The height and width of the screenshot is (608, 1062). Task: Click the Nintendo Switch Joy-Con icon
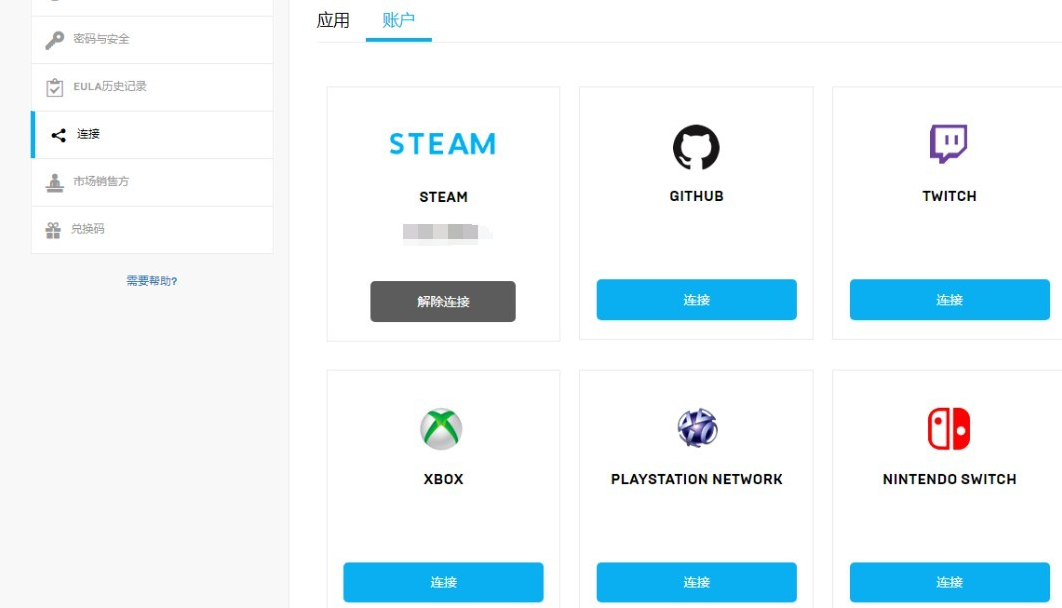[948, 428]
